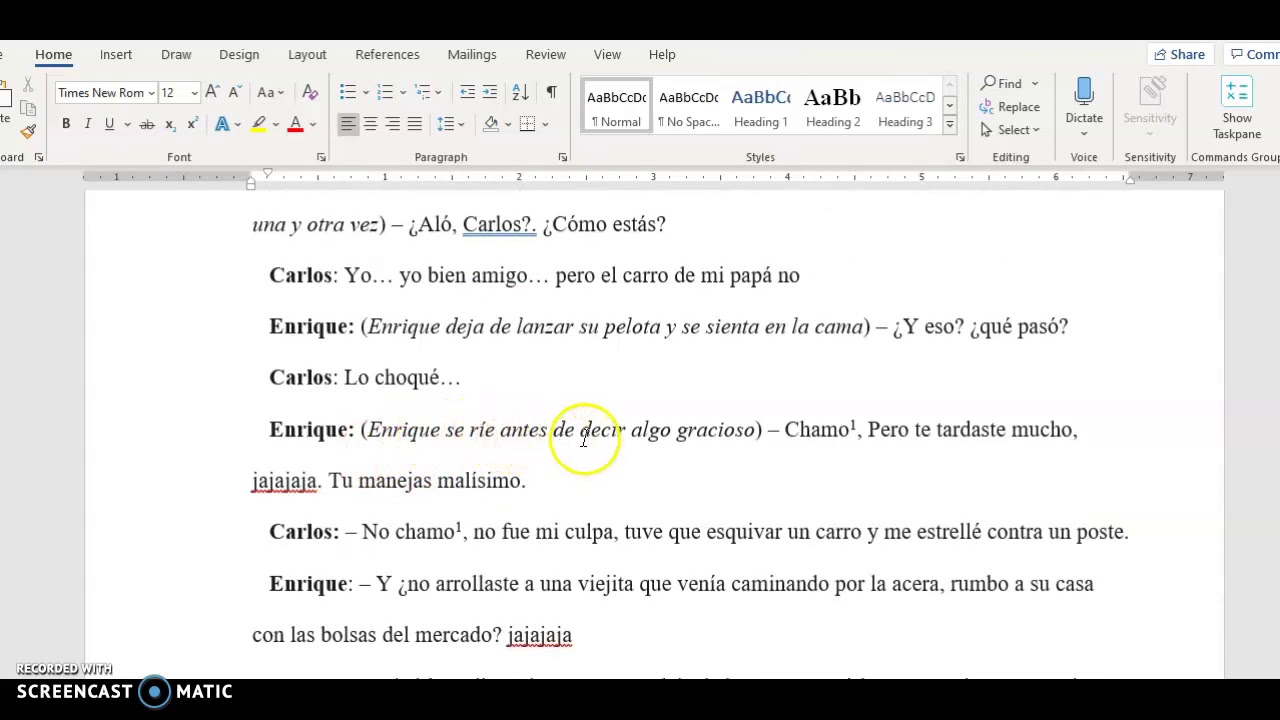
Task: Apply paragraph shading paint bucket
Action: point(491,124)
